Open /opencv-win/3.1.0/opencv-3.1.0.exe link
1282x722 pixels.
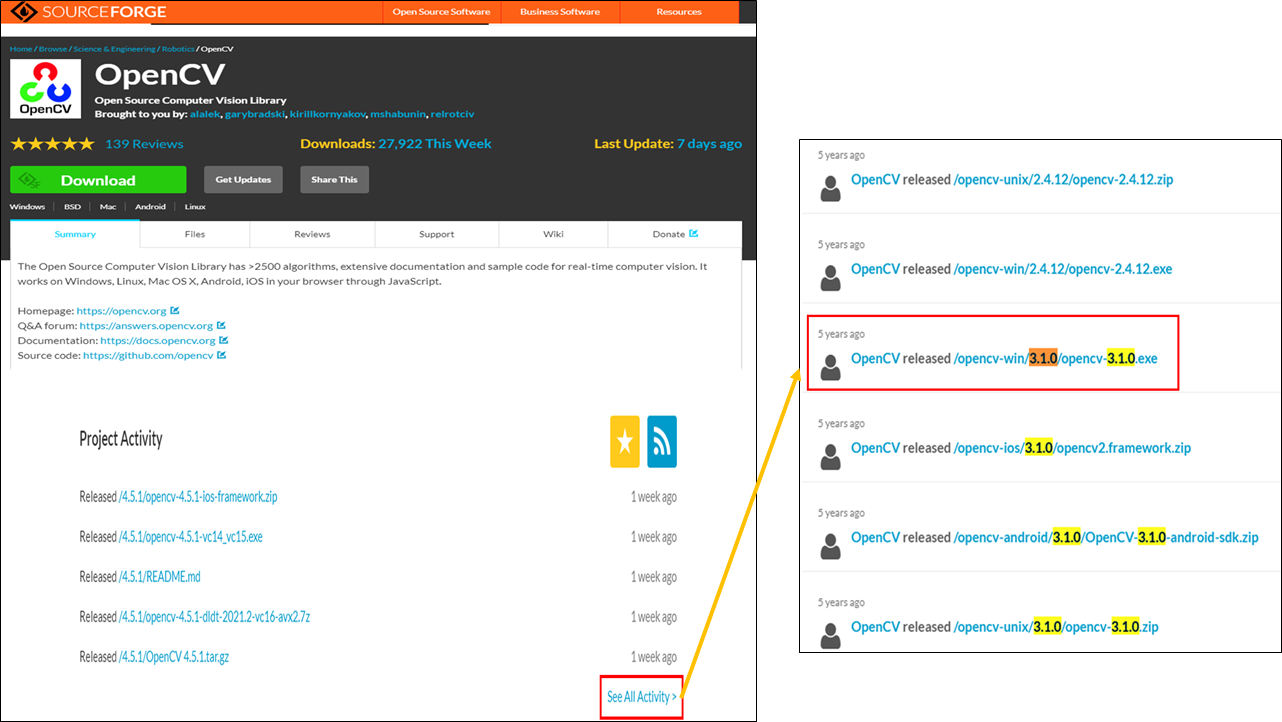coord(1056,358)
